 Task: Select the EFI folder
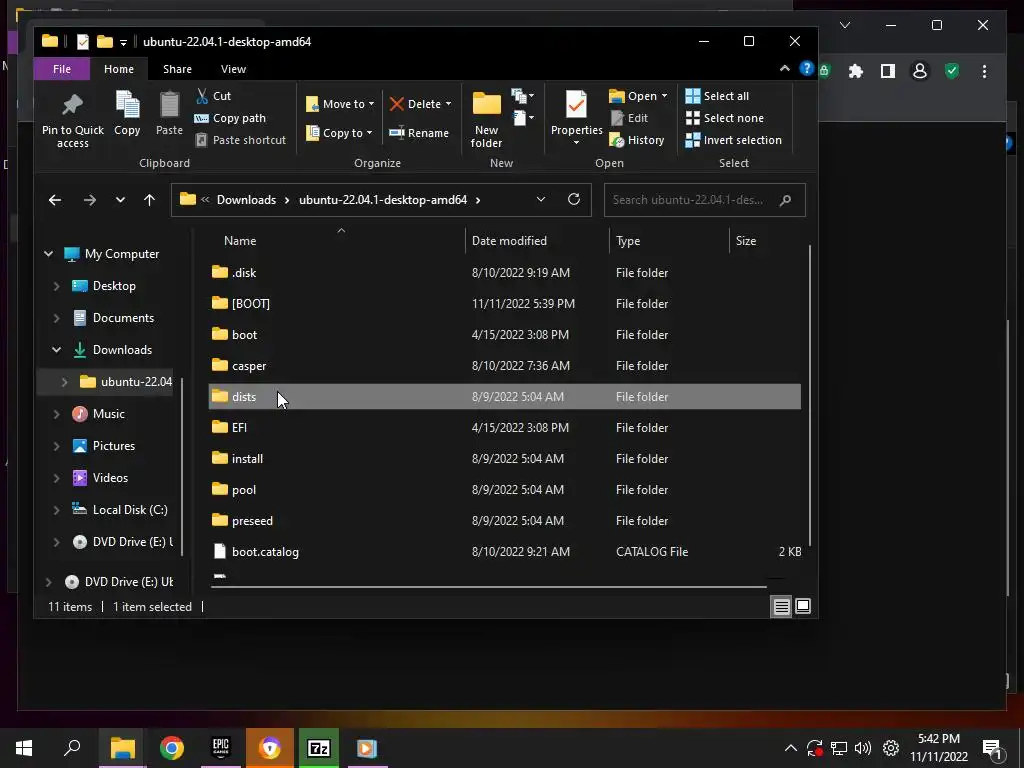pyautogui.click(x=504, y=428)
